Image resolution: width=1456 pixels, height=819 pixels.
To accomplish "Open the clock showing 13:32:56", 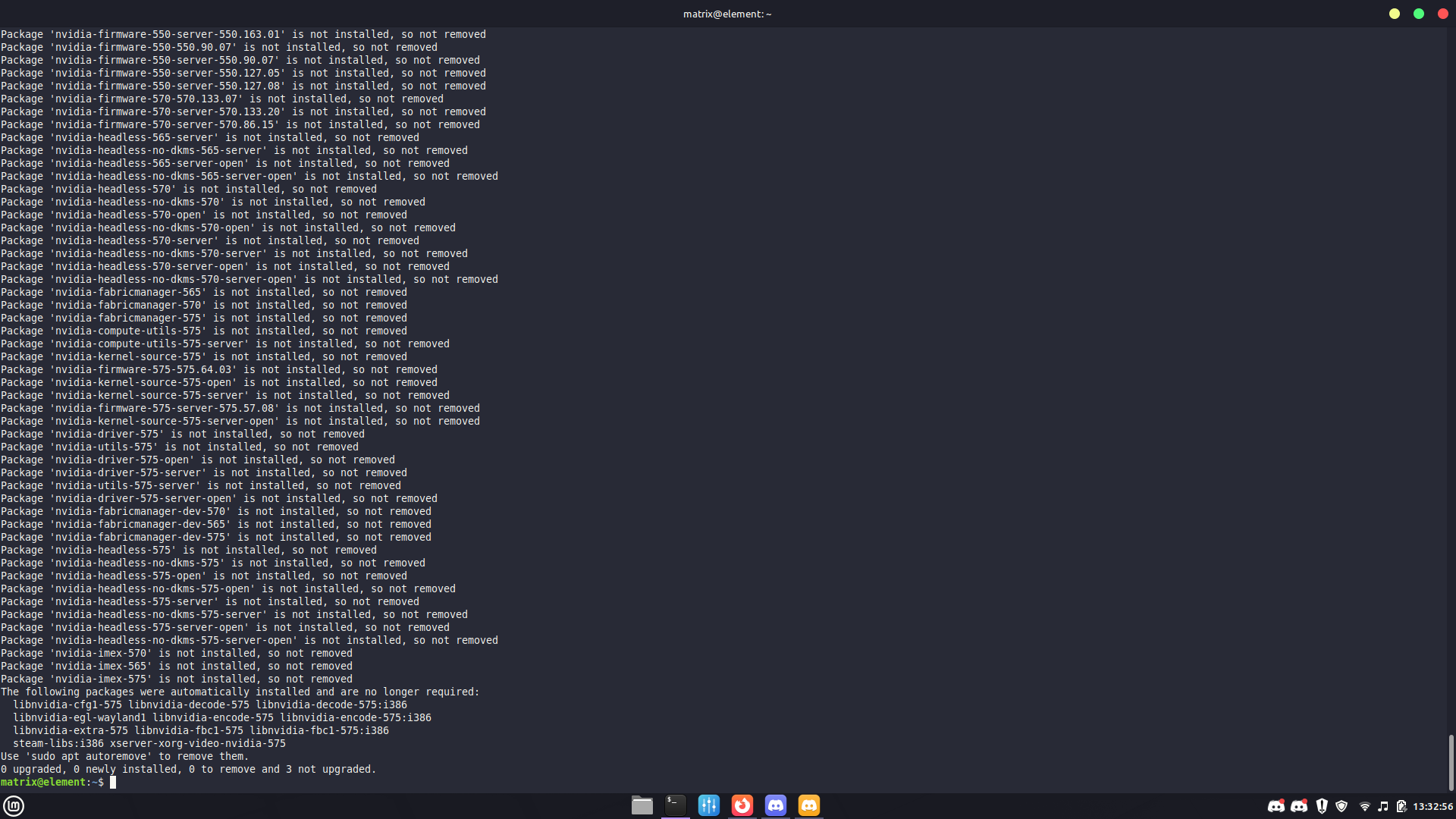I will click(x=1432, y=806).
